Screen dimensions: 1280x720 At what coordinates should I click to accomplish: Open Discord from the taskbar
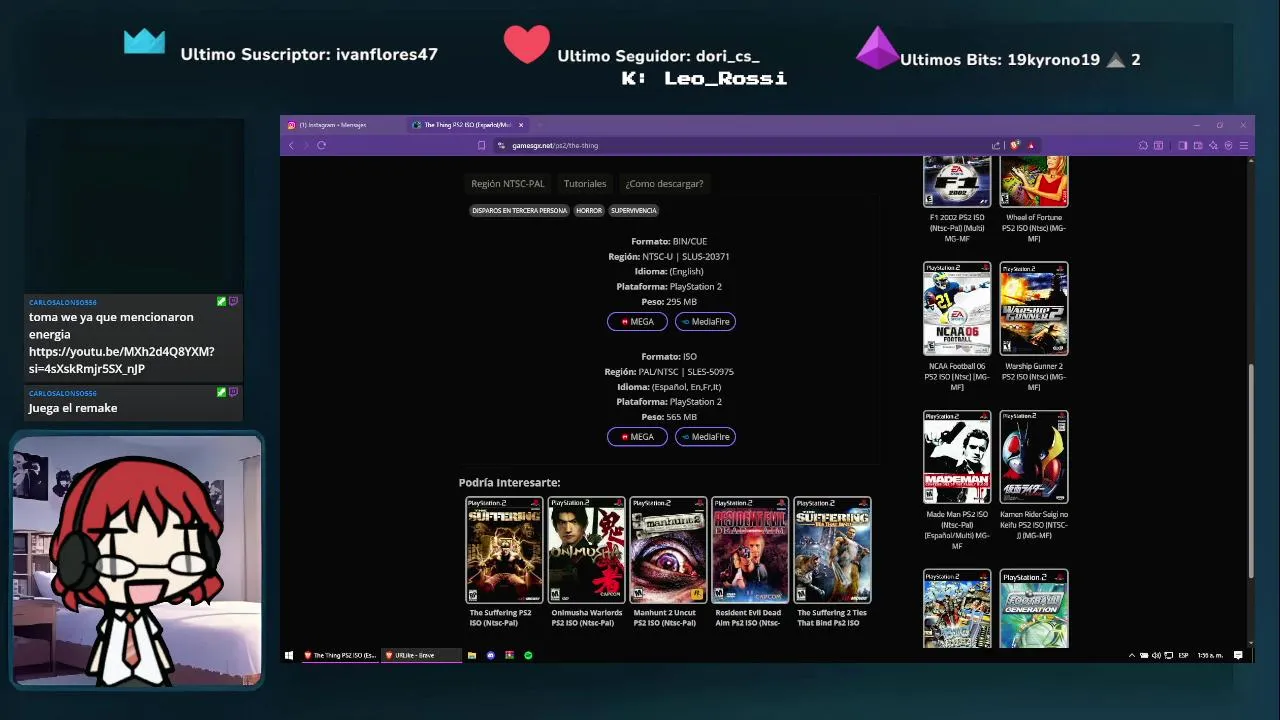(490, 655)
